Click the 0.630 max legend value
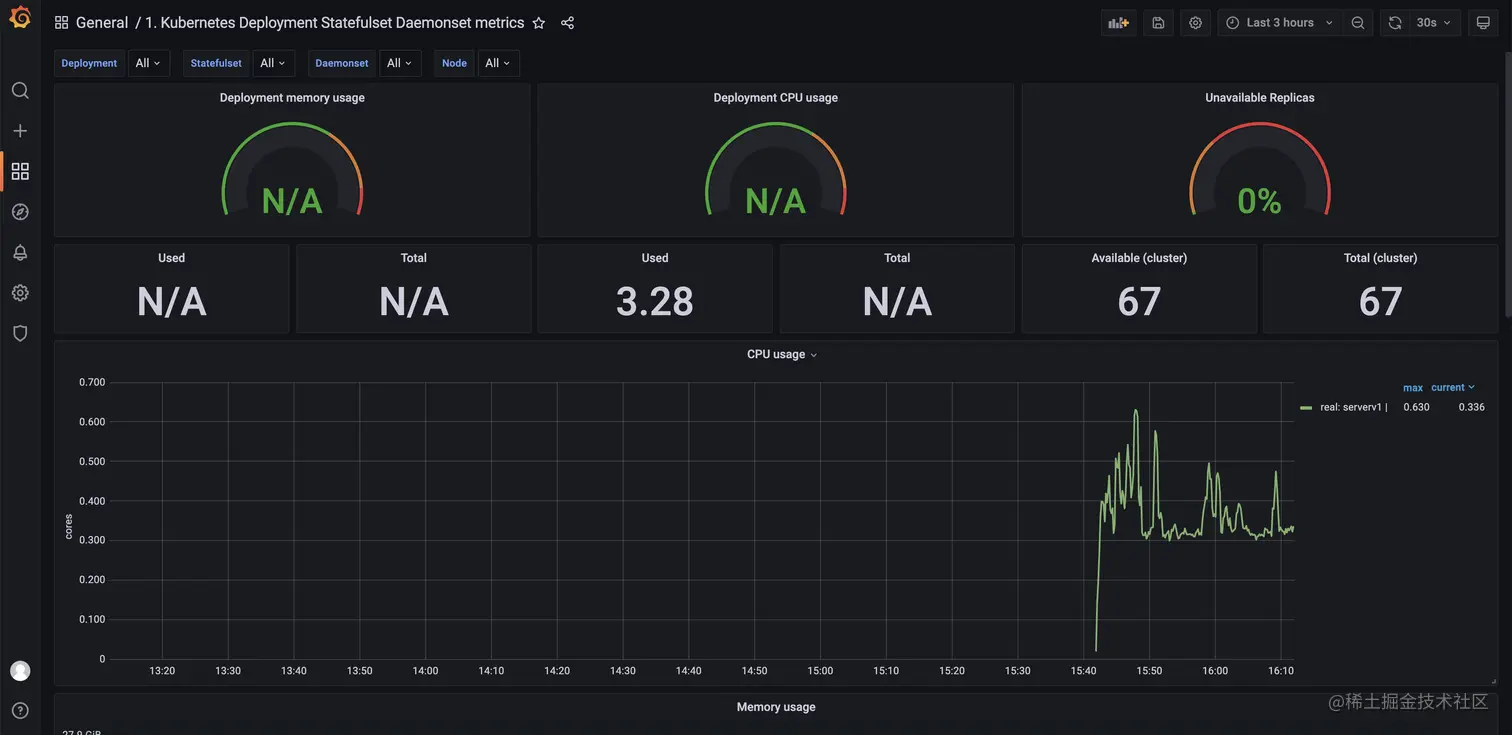The image size is (1512, 735). click(1416, 407)
